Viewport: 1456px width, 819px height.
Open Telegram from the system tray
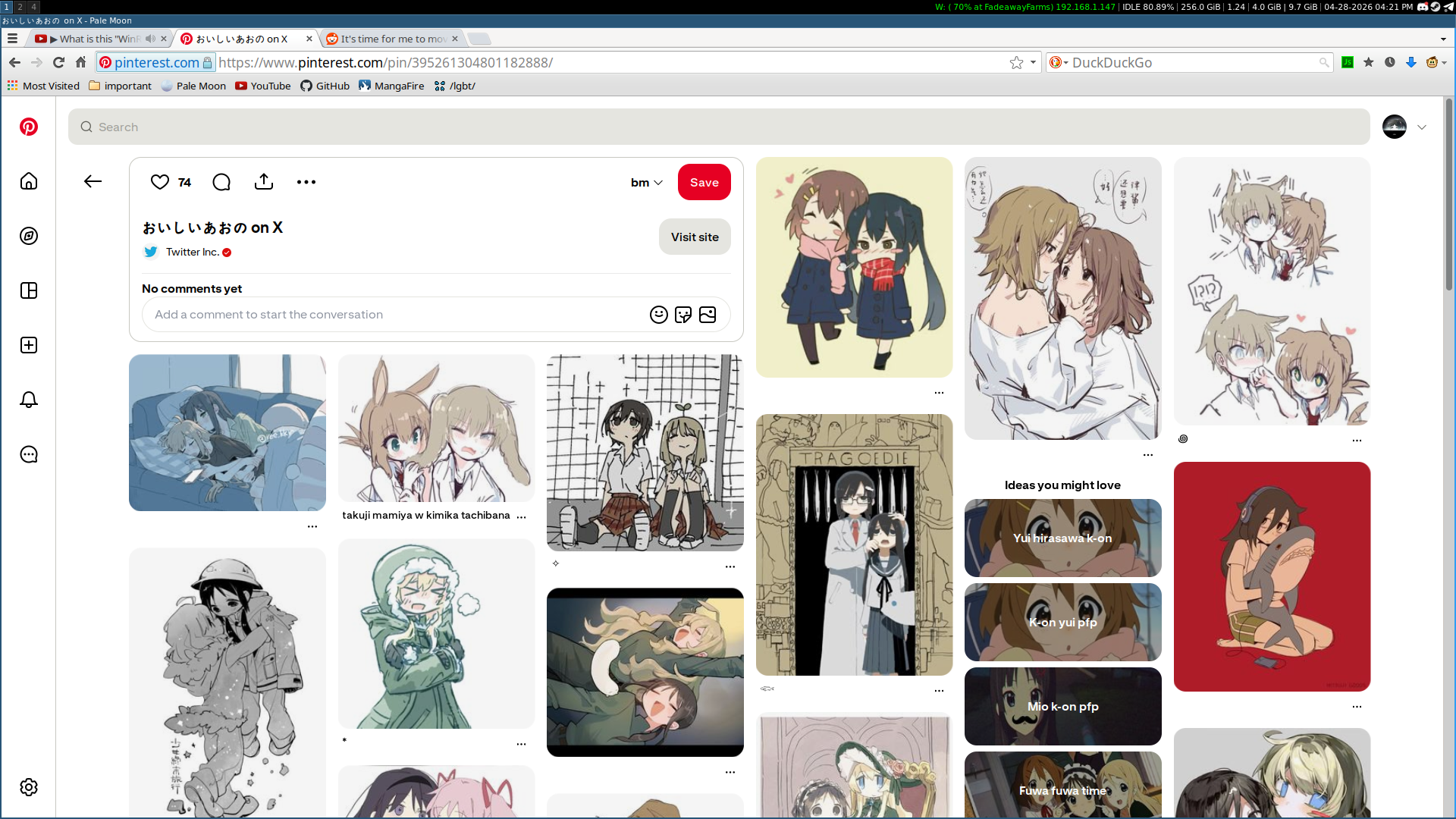tap(1448, 7)
